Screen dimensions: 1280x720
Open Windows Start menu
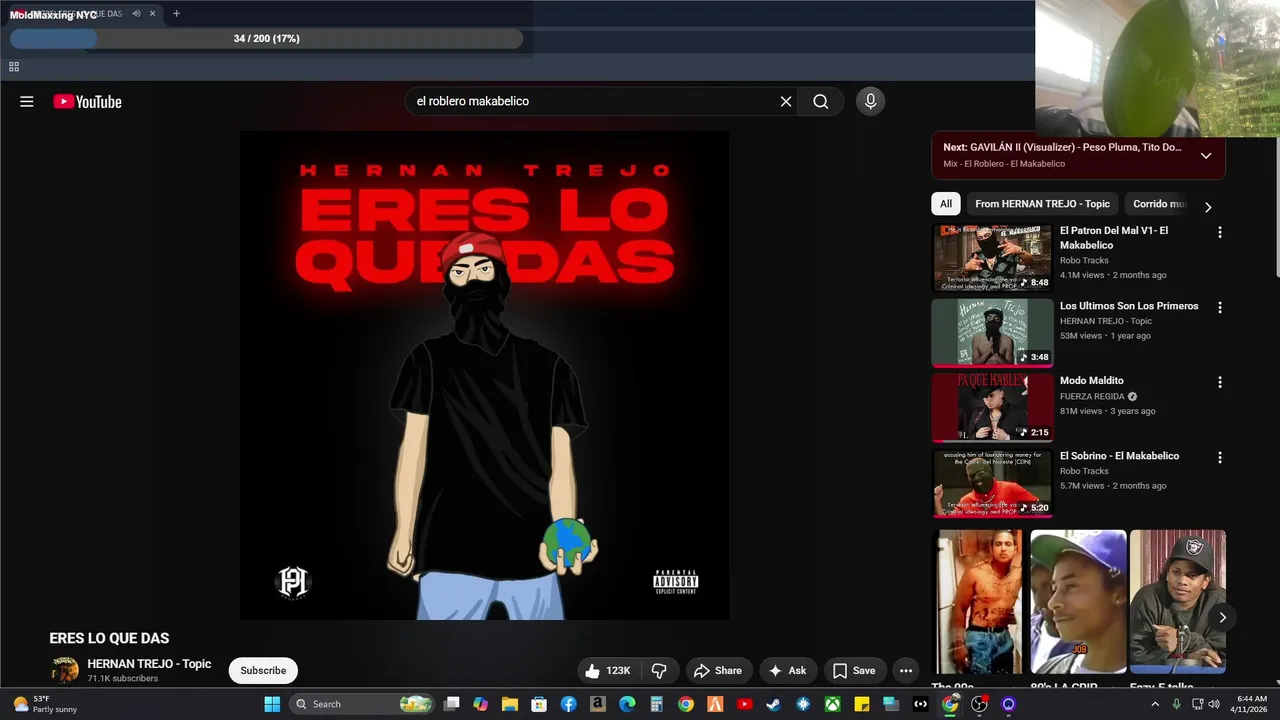(x=272, y=704)
